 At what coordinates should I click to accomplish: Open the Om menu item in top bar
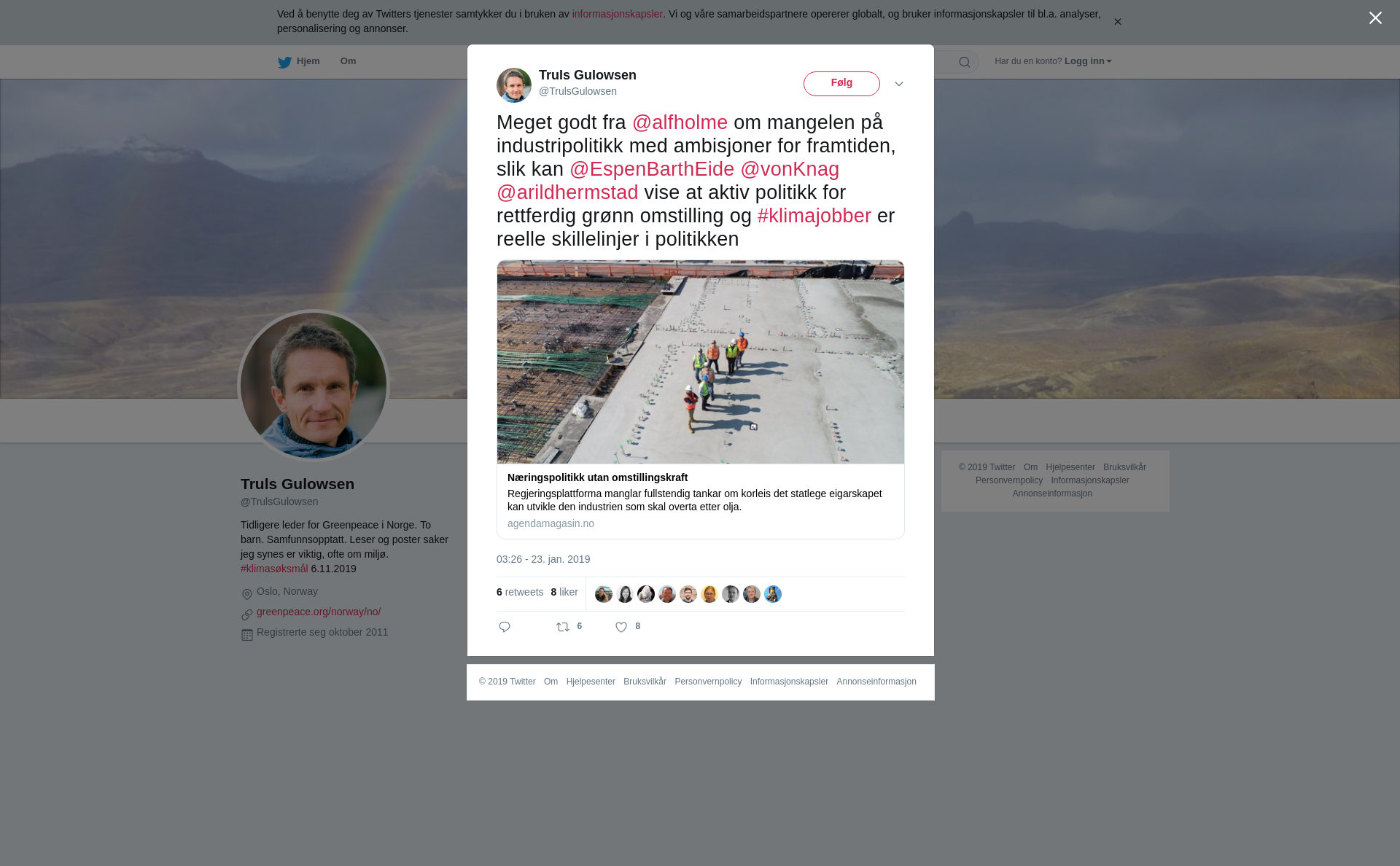[349, 61]
